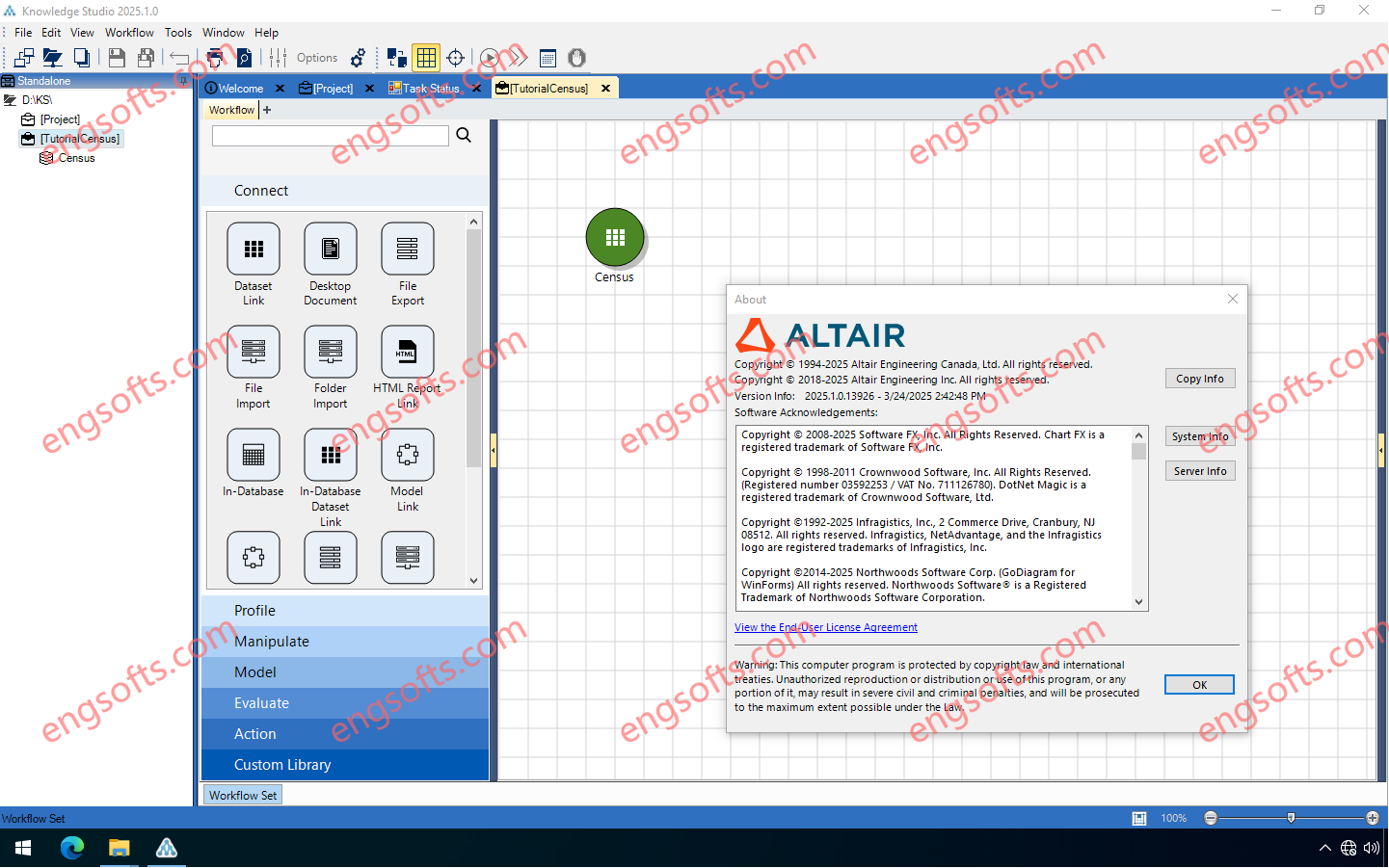Close the [TutorialCensus] tab
1389x868 pixels.
(605, 89)
